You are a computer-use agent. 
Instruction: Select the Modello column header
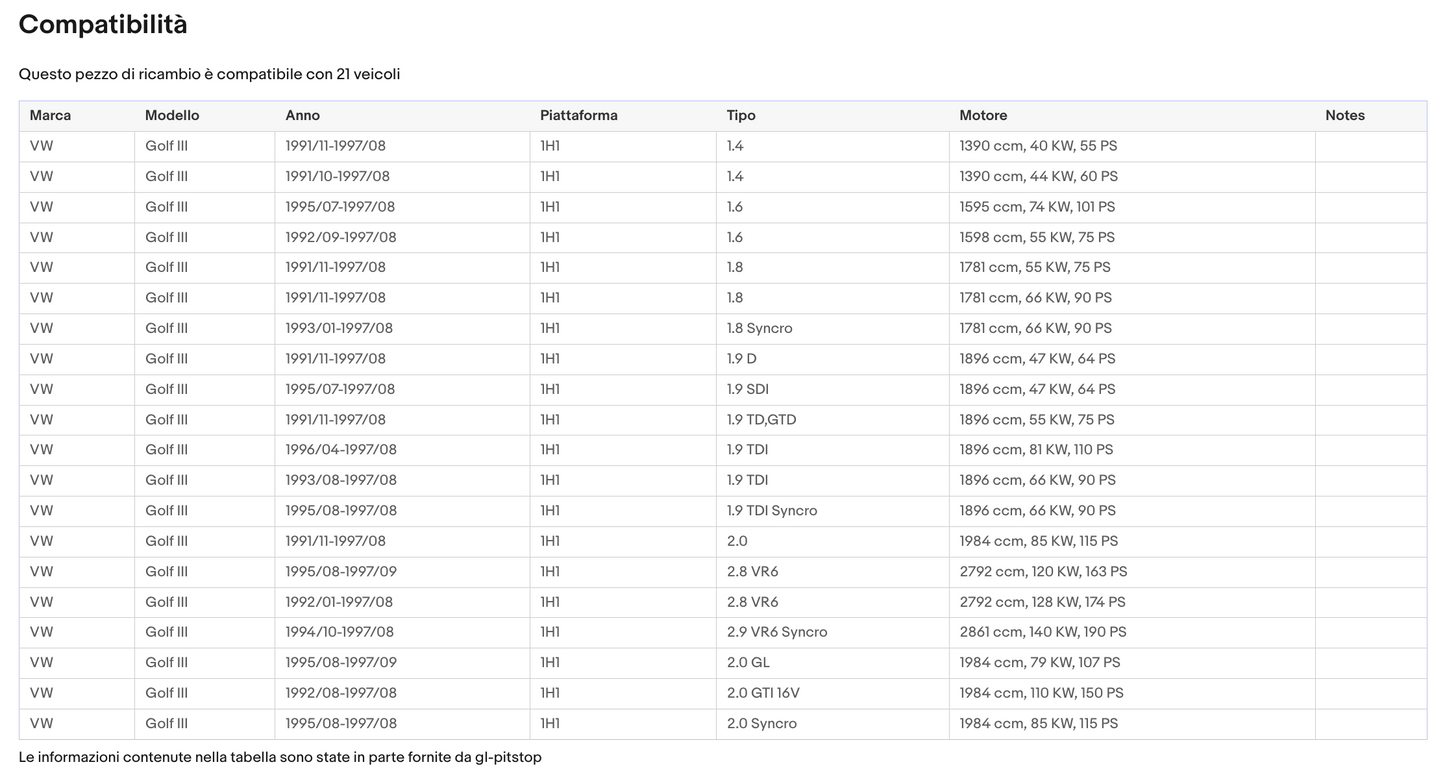click(172, 115)
